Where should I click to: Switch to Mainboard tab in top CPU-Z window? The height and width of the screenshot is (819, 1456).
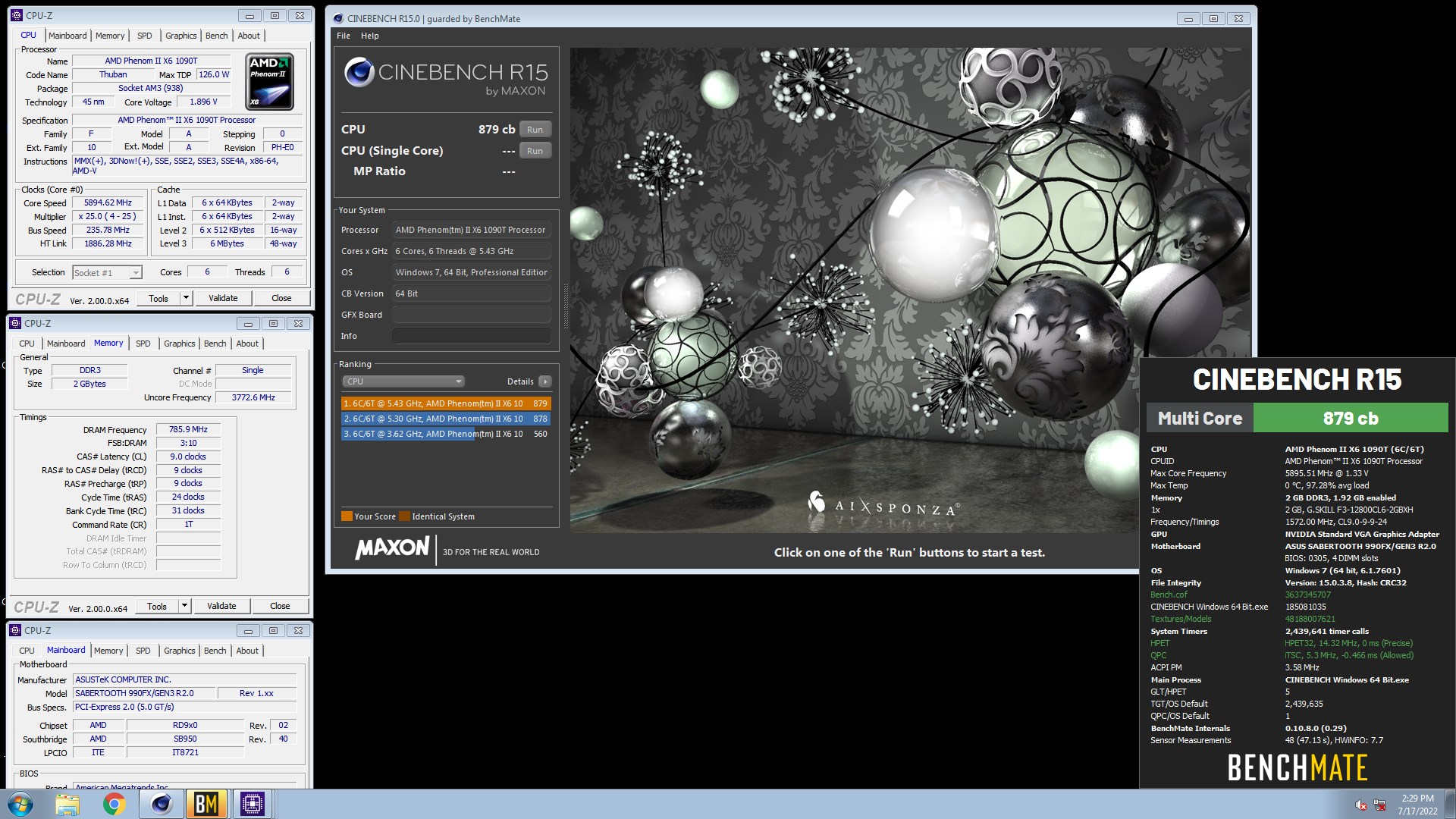pyautogui.click(x=67, y=36)
